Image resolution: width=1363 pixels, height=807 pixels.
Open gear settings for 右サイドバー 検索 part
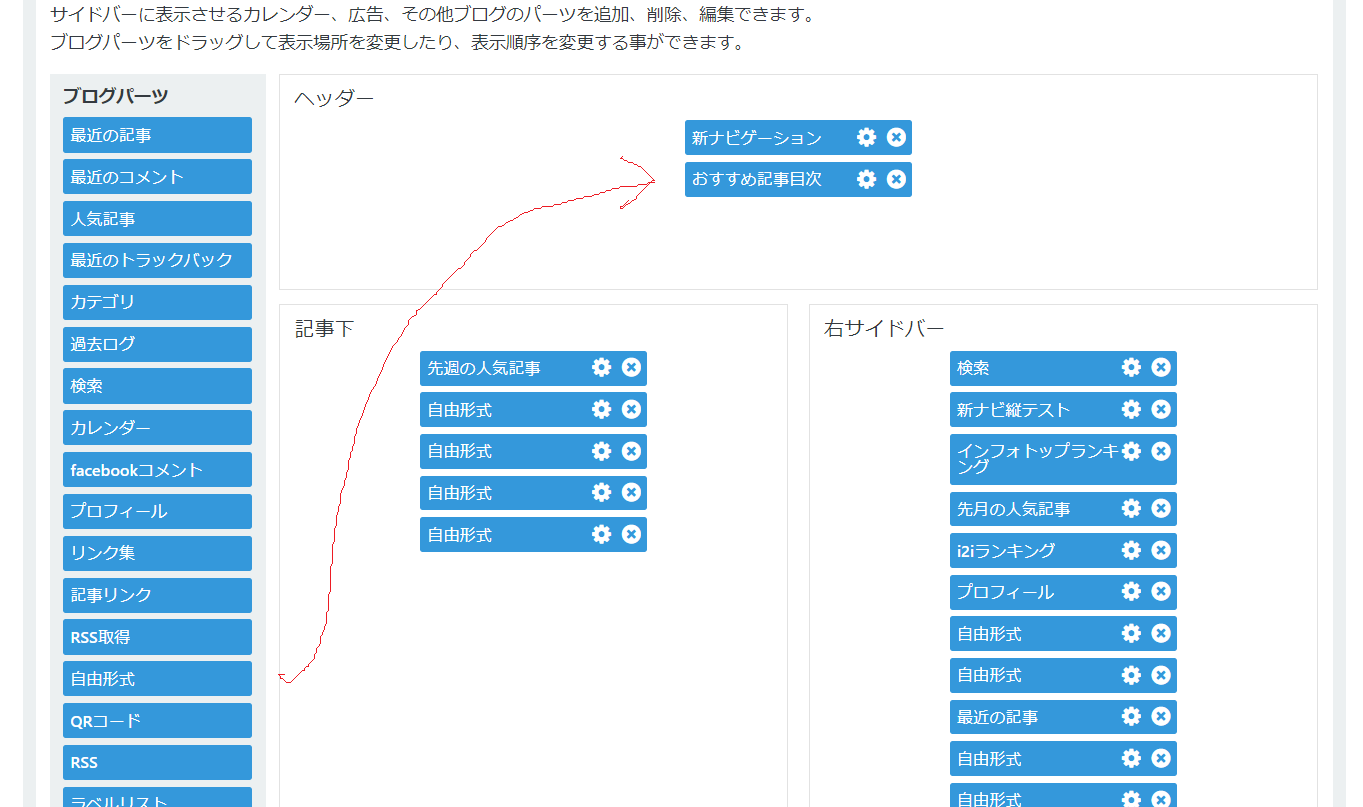1131,367
